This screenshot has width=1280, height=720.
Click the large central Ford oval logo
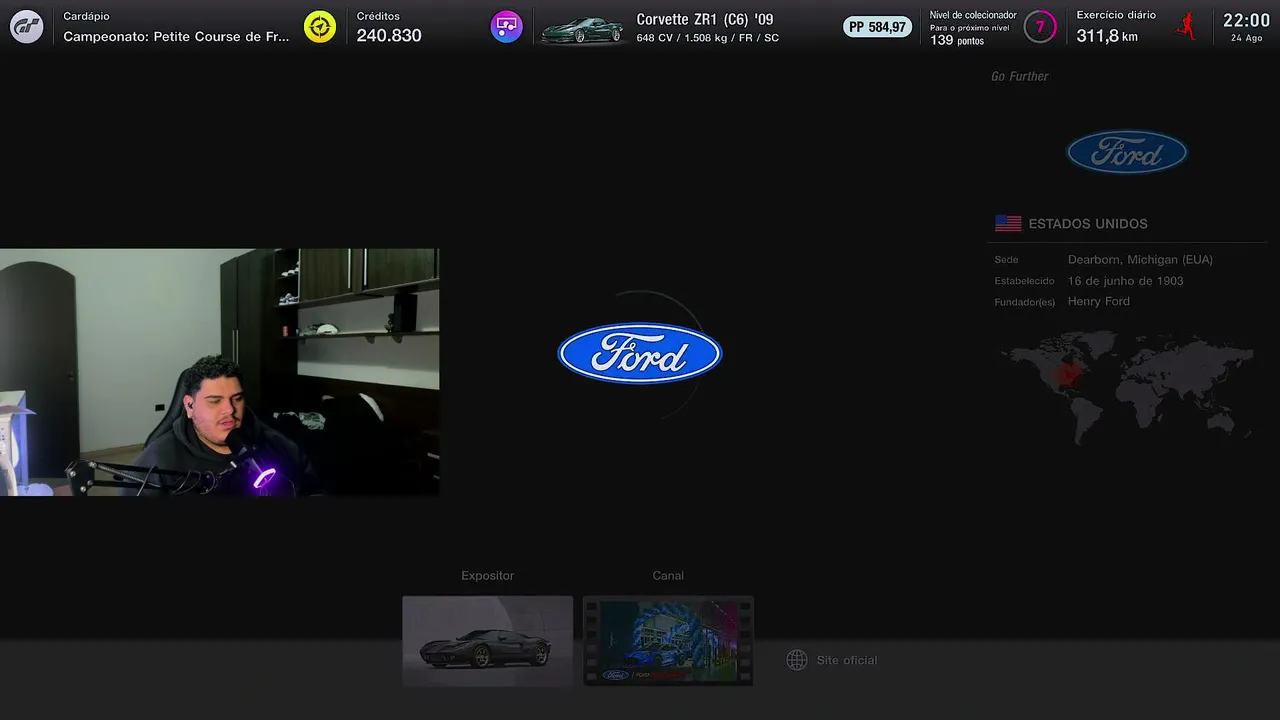tap(640, 353)
